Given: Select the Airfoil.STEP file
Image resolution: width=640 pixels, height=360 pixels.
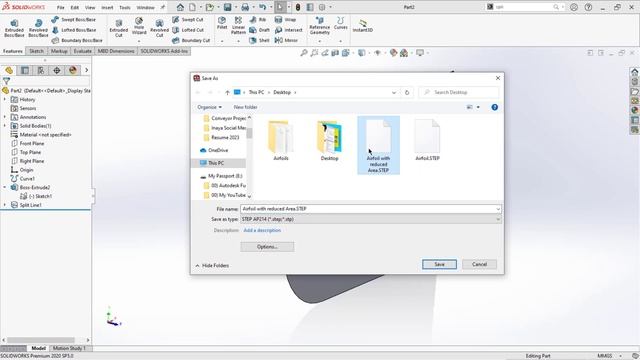Looking at the screenshot, I should [x=427, y=140].
